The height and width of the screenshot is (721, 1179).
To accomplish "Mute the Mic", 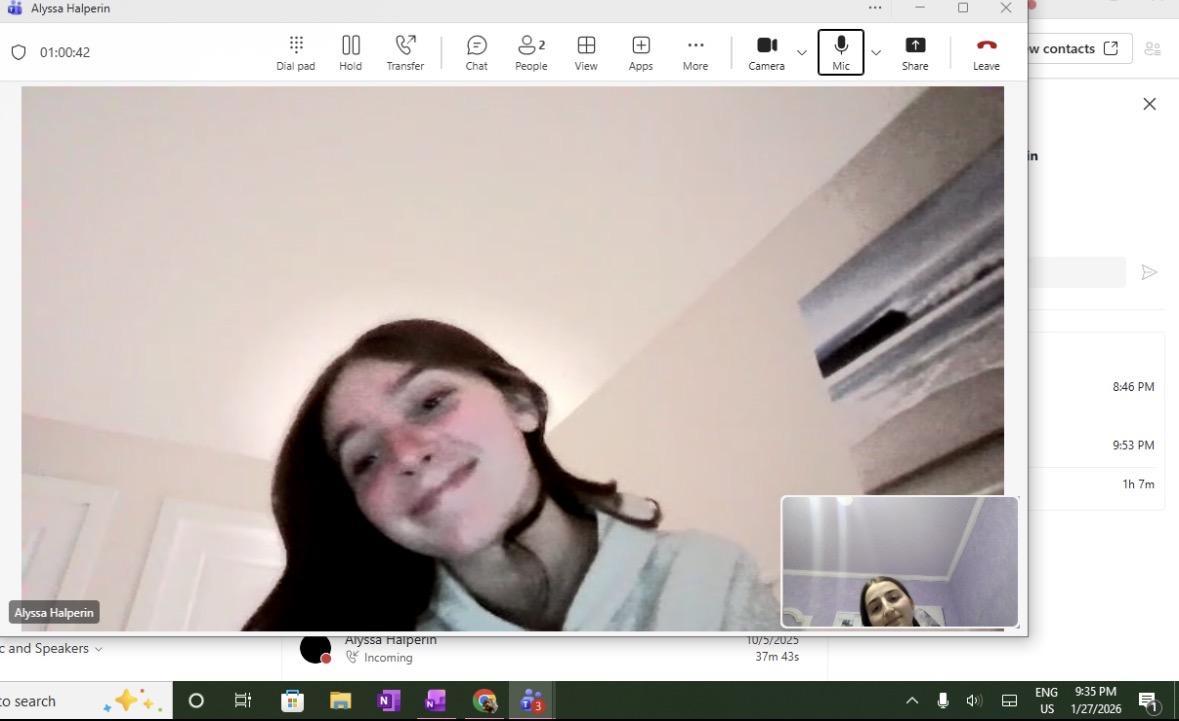I will 840,52.
